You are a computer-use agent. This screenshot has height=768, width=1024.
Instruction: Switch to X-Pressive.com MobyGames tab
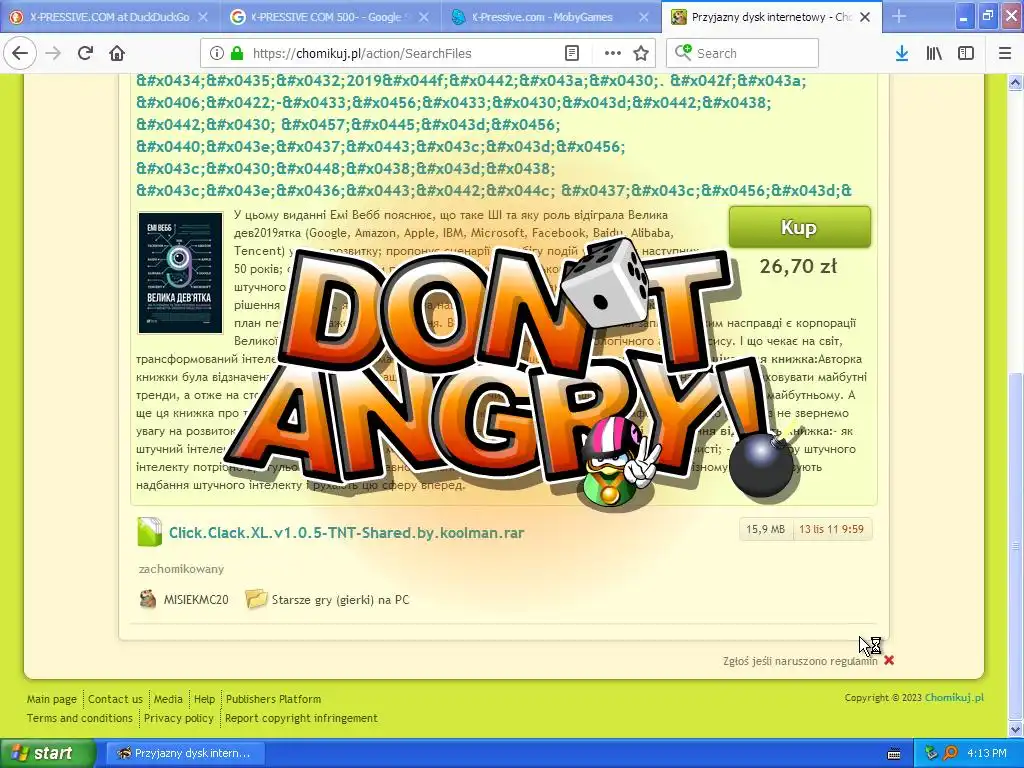[x=551, y=18]
